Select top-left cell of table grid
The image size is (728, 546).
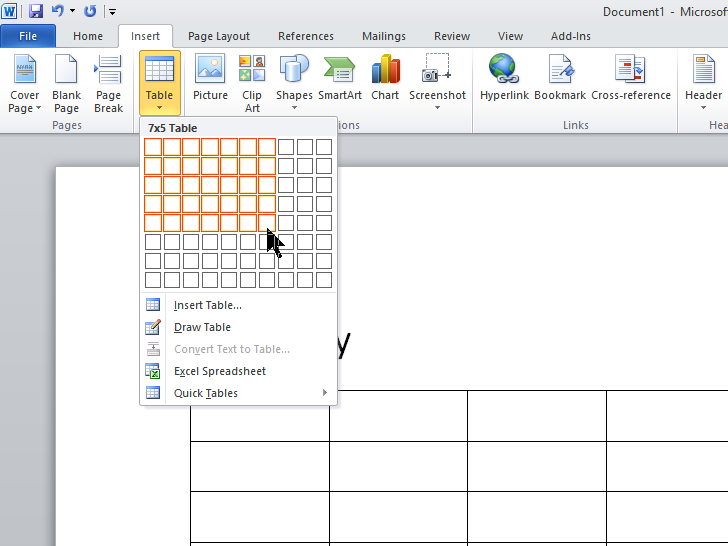153,147
